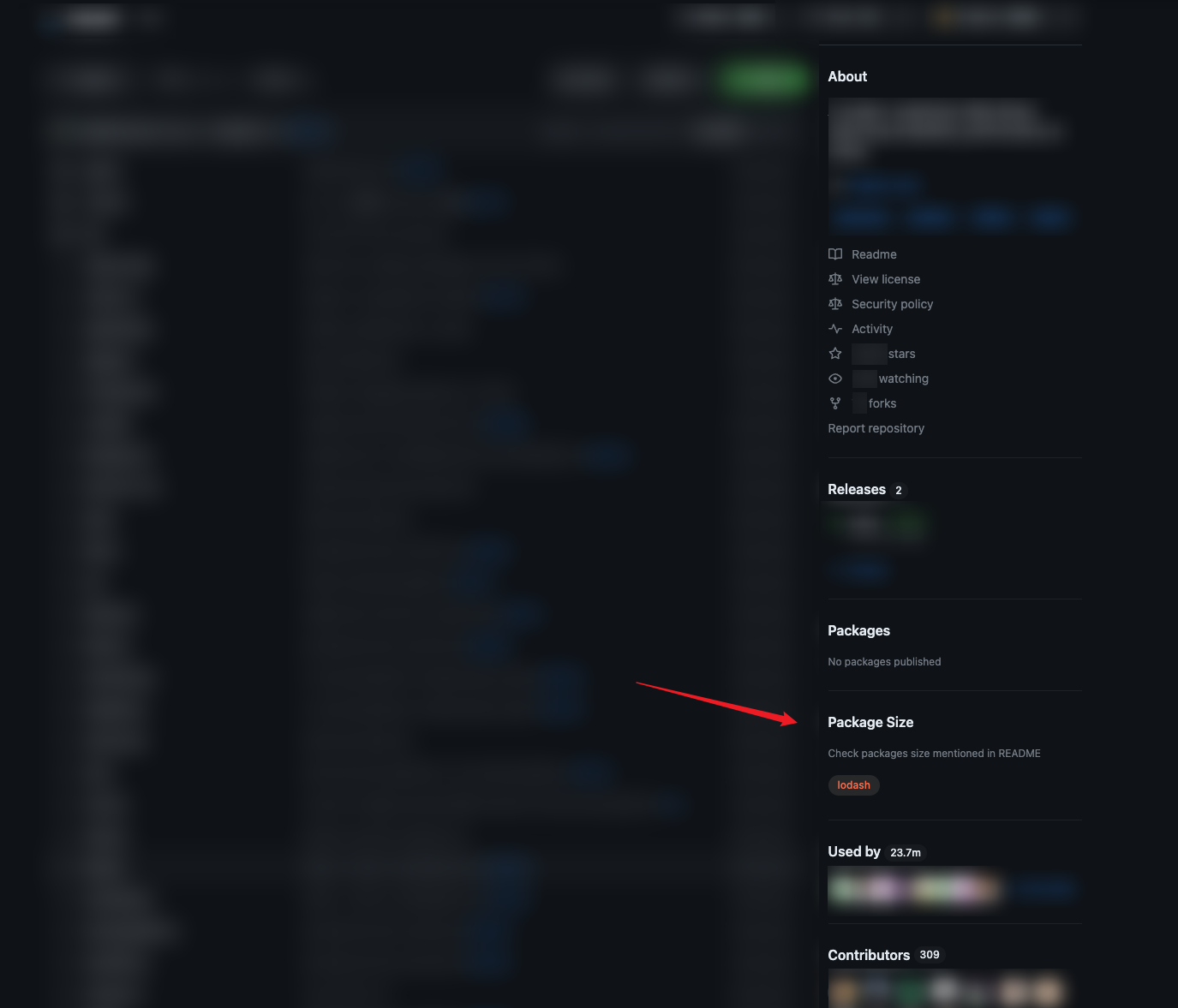Click the lodash package size badge
Screen dimensions: 1178x1008
(x=853, y=785)
